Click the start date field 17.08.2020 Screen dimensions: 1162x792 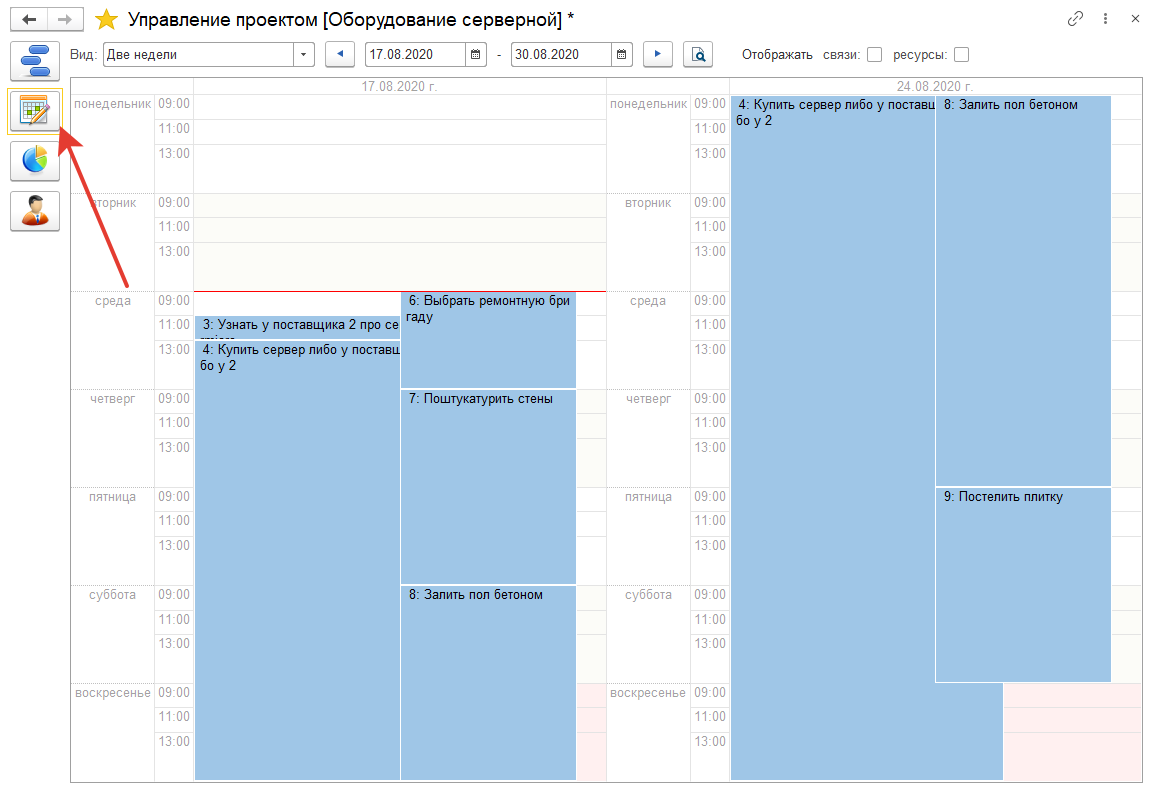pos(414,55)
